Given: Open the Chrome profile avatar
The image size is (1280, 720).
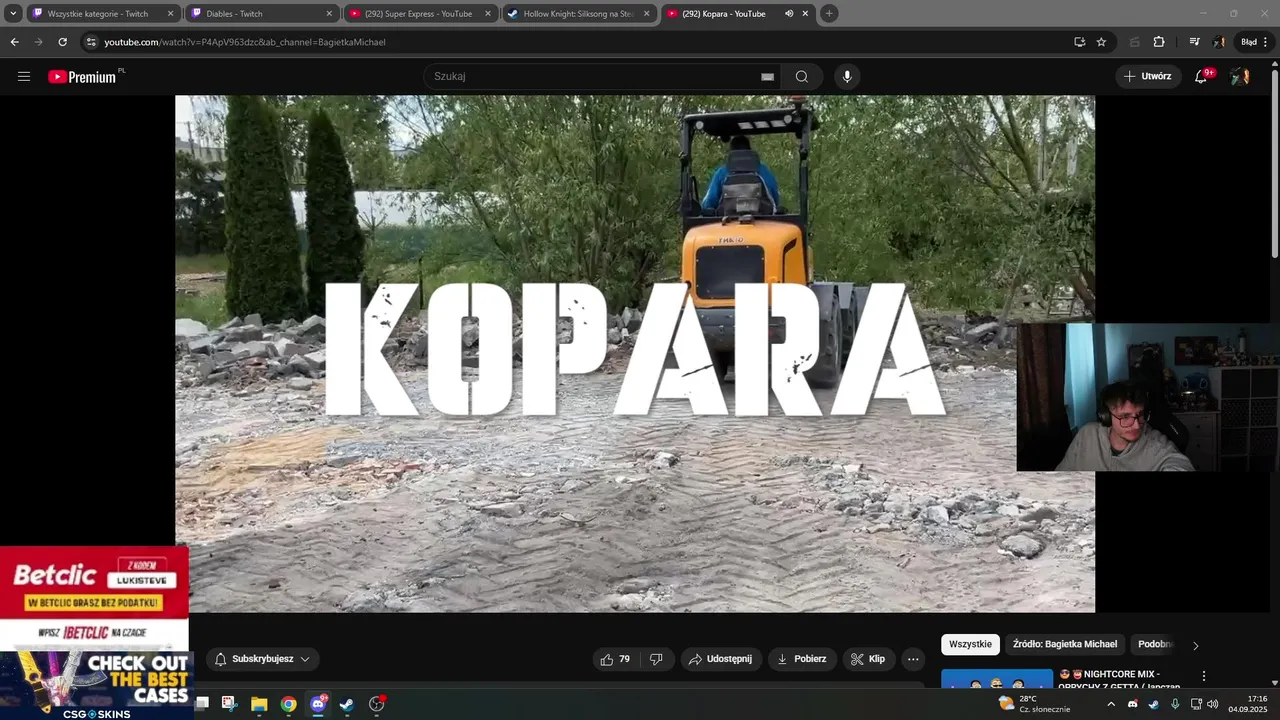Looking at the screenshot, I should 1219,42.
